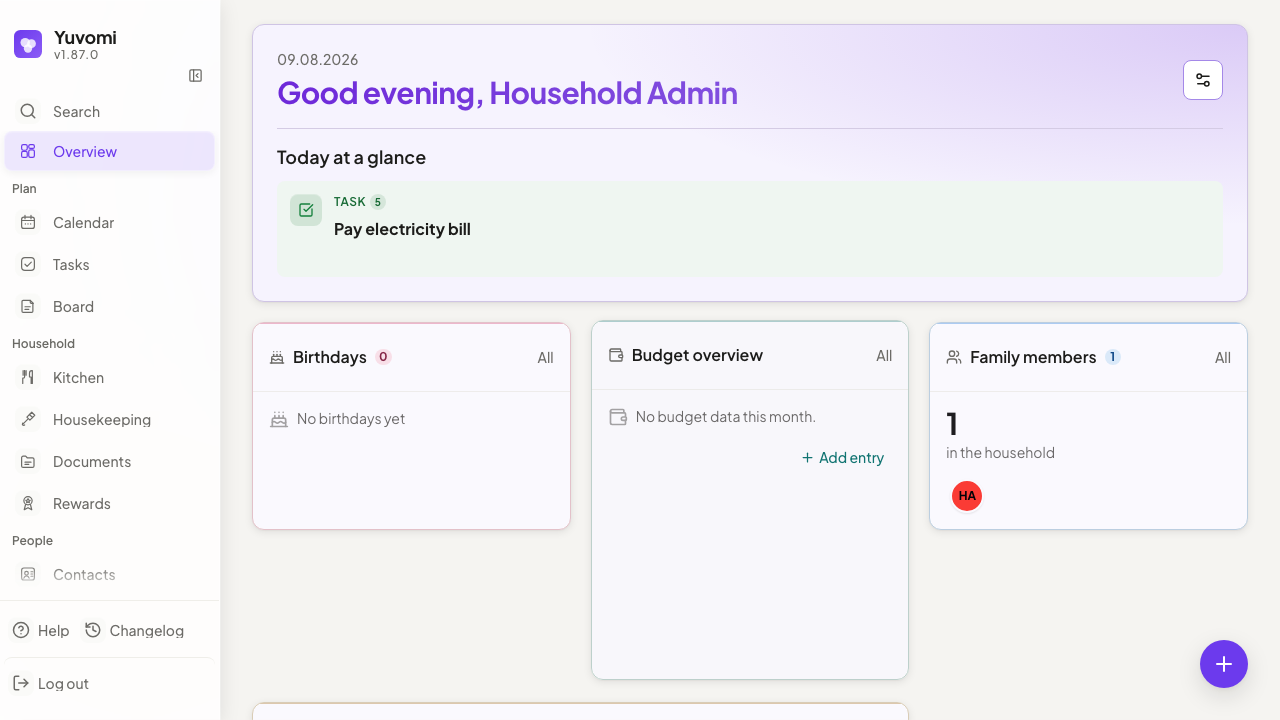Viewport: 1280px width, 720px height.
Task: Click the Contacts card icon
Action: tap(28, 574)
